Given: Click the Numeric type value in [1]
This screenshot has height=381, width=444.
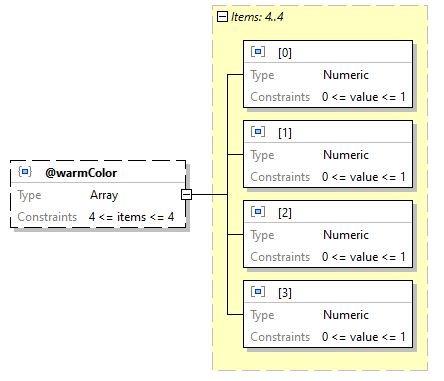Looking at the screenshot, I should pos(346,155).
